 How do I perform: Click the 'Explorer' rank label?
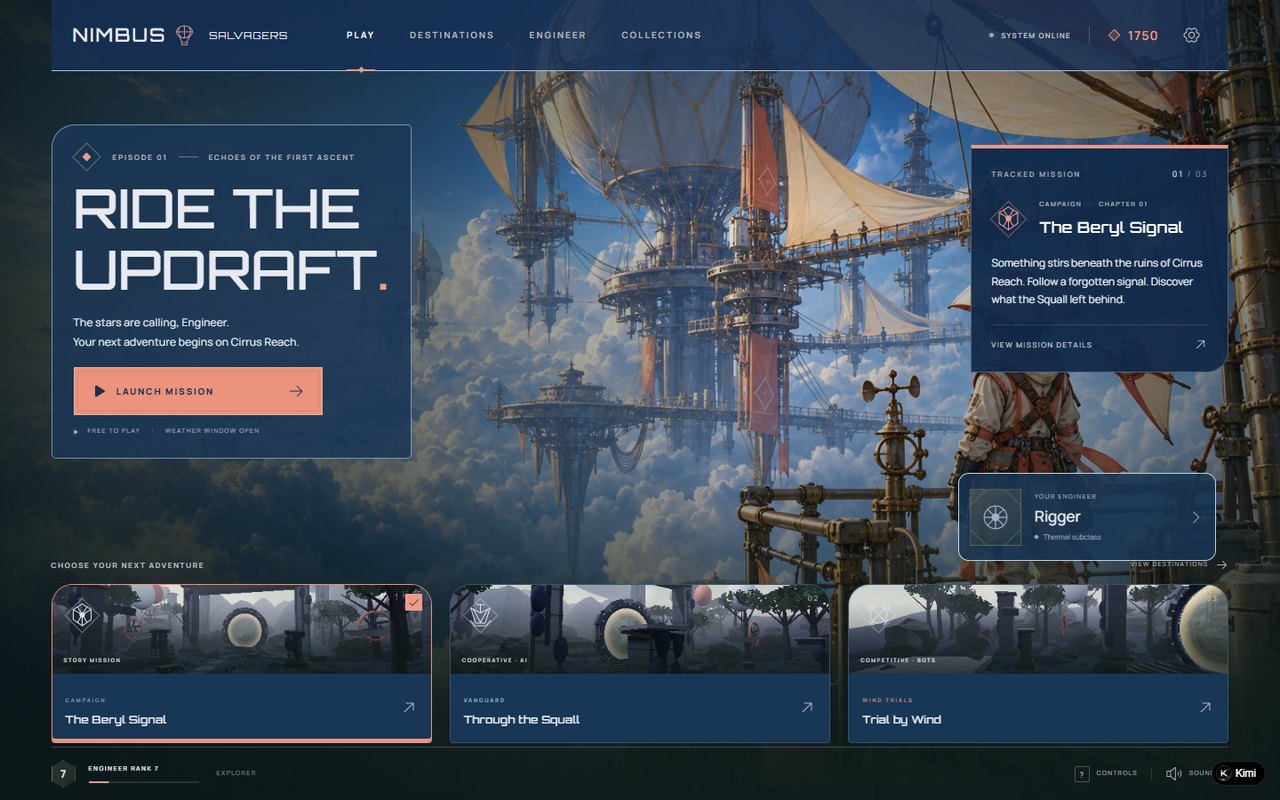[236, 773]
